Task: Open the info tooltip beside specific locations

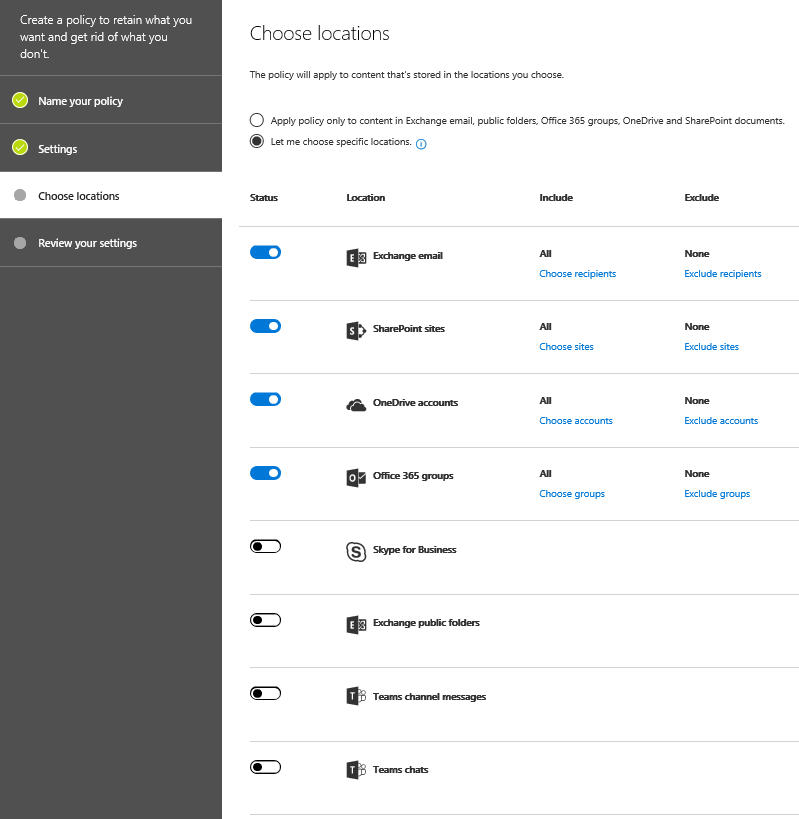Action: click(x=421, y=144)
